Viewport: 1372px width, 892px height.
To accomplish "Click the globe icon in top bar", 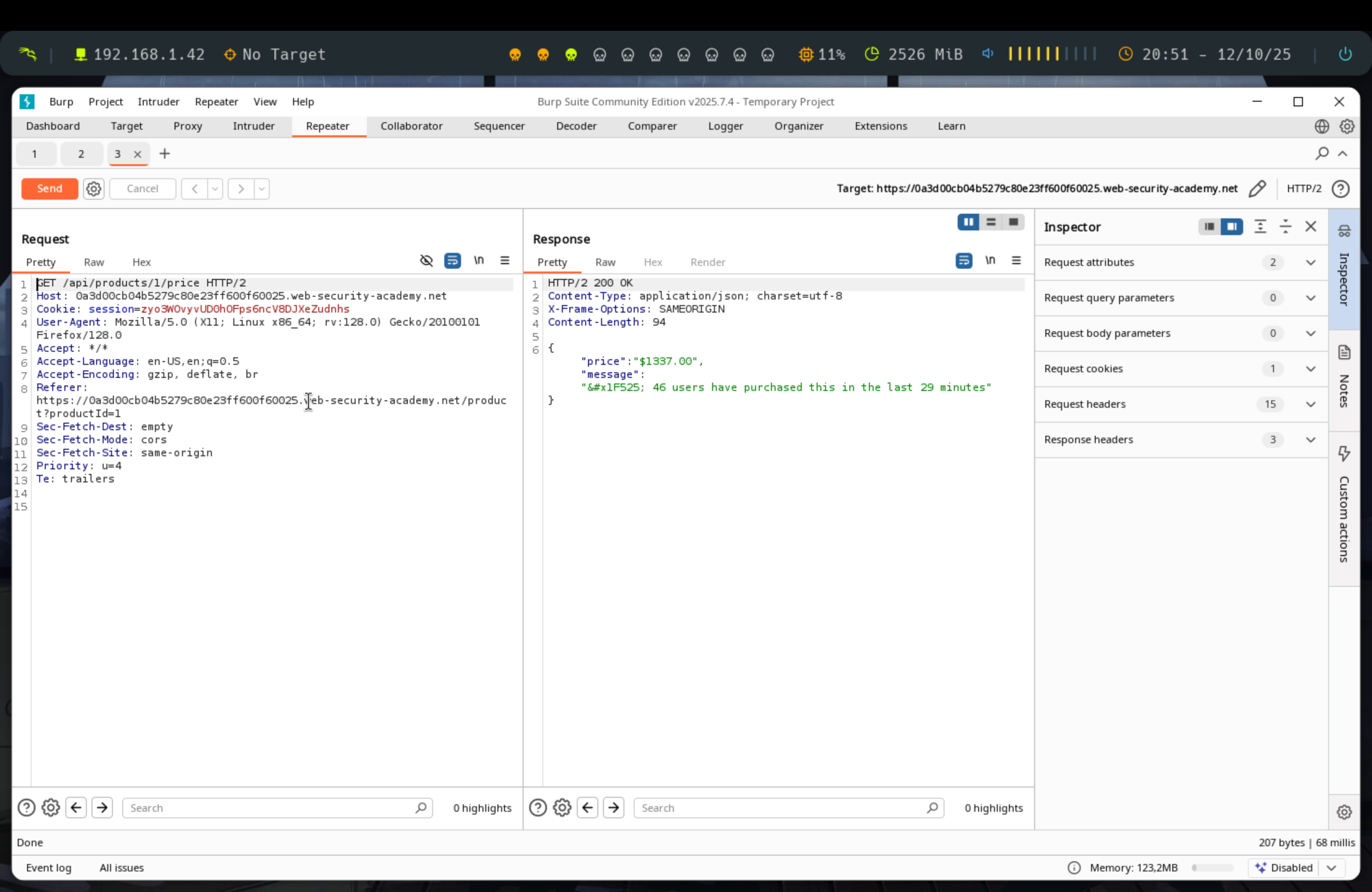I will [1321, 126].
